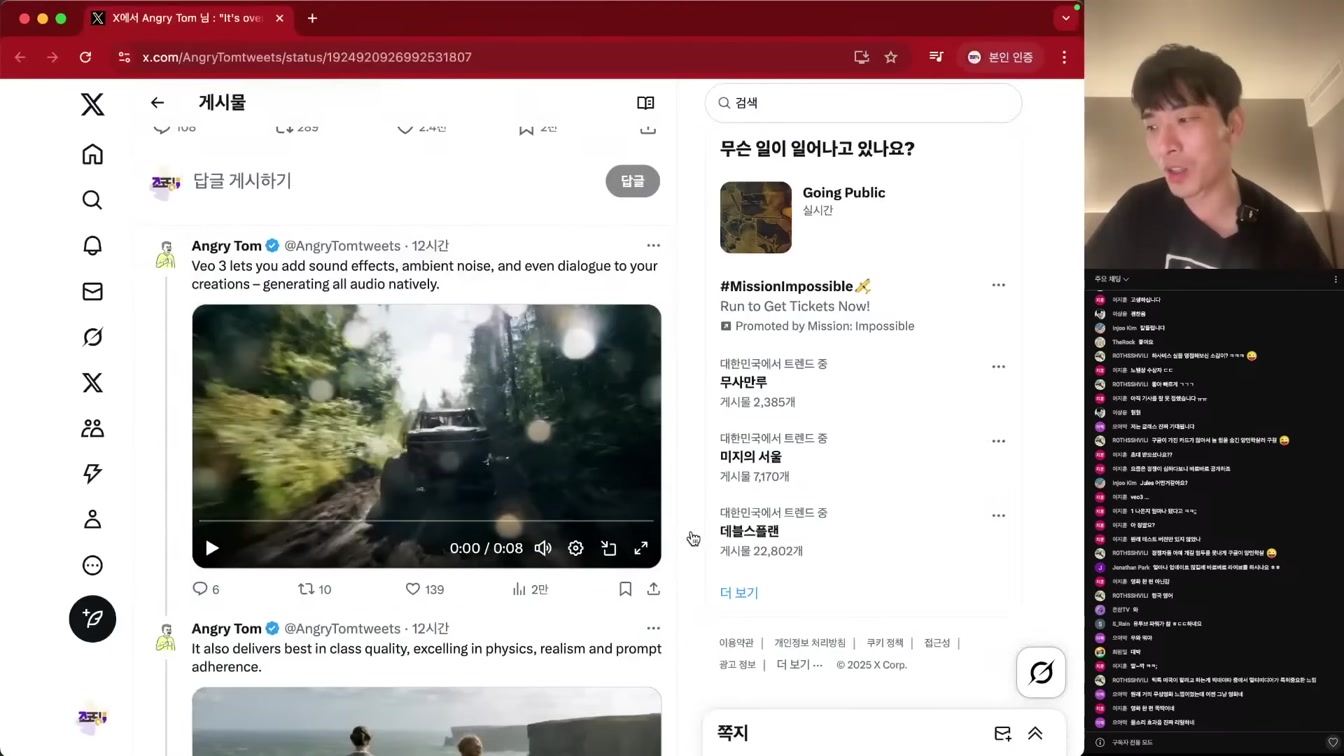Open Grok icon in left sidebar
This screenshot has width=1344, height=756.
pos(92,337)
